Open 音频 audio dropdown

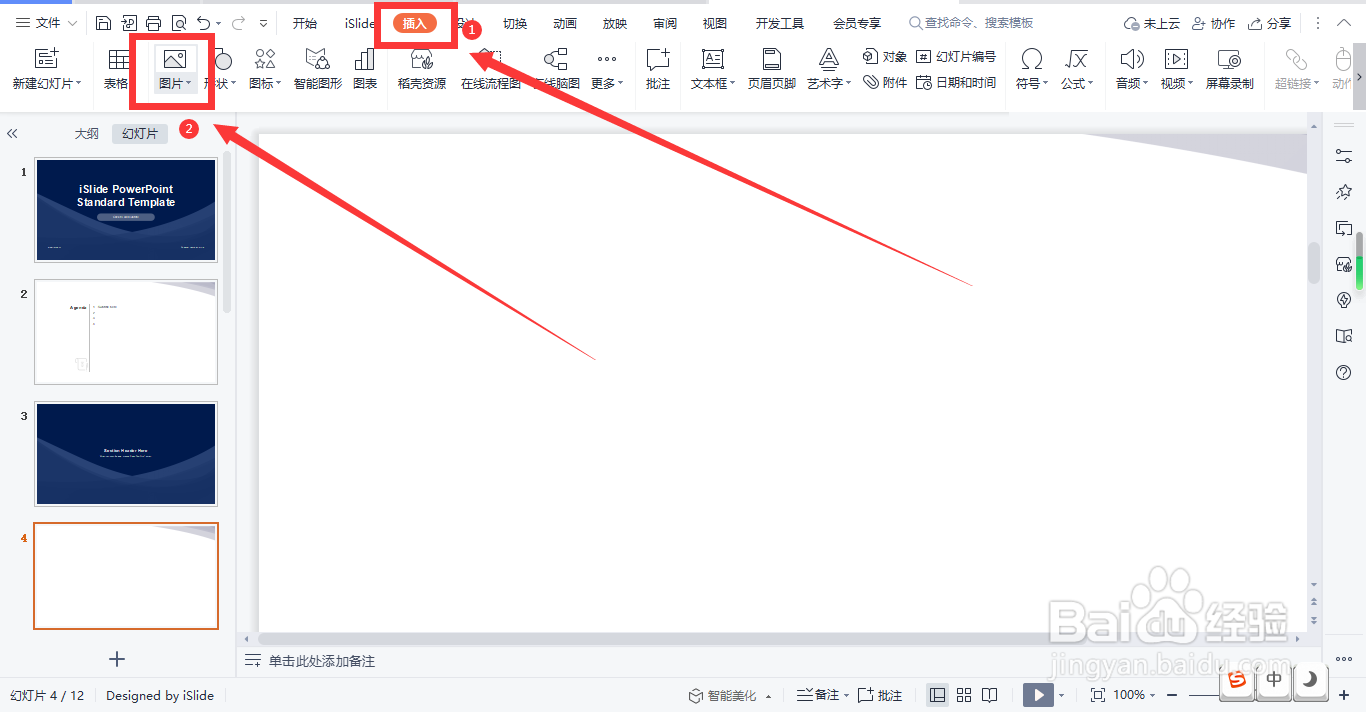[x=1132, y=84]
